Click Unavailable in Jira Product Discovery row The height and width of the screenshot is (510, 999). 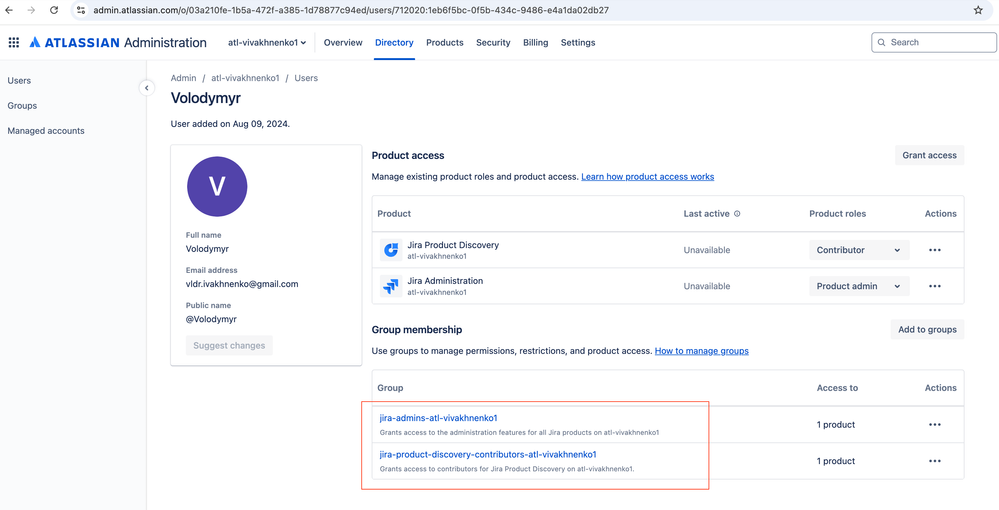(707, 250)
